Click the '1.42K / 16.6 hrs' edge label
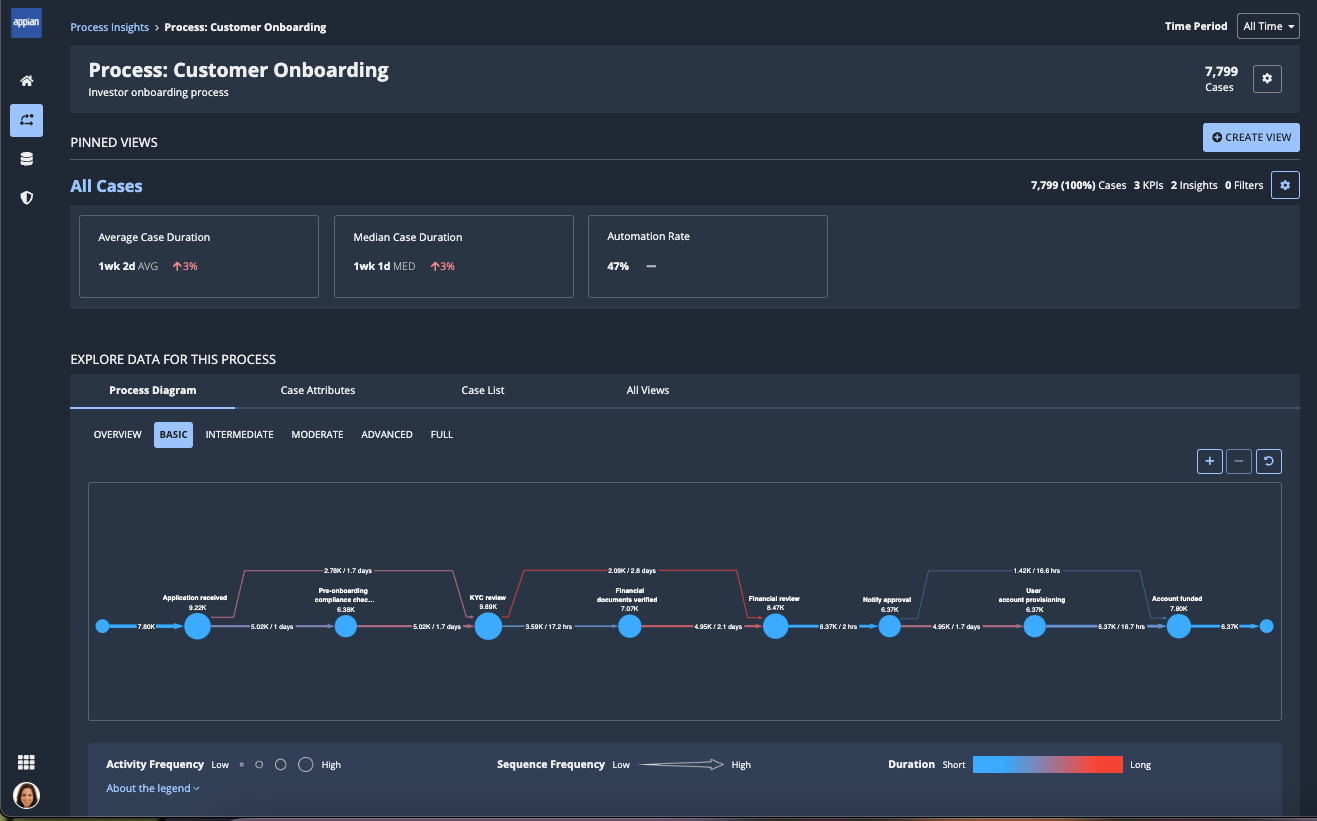The image size is (1317, 821). (x=1035, y=570)
